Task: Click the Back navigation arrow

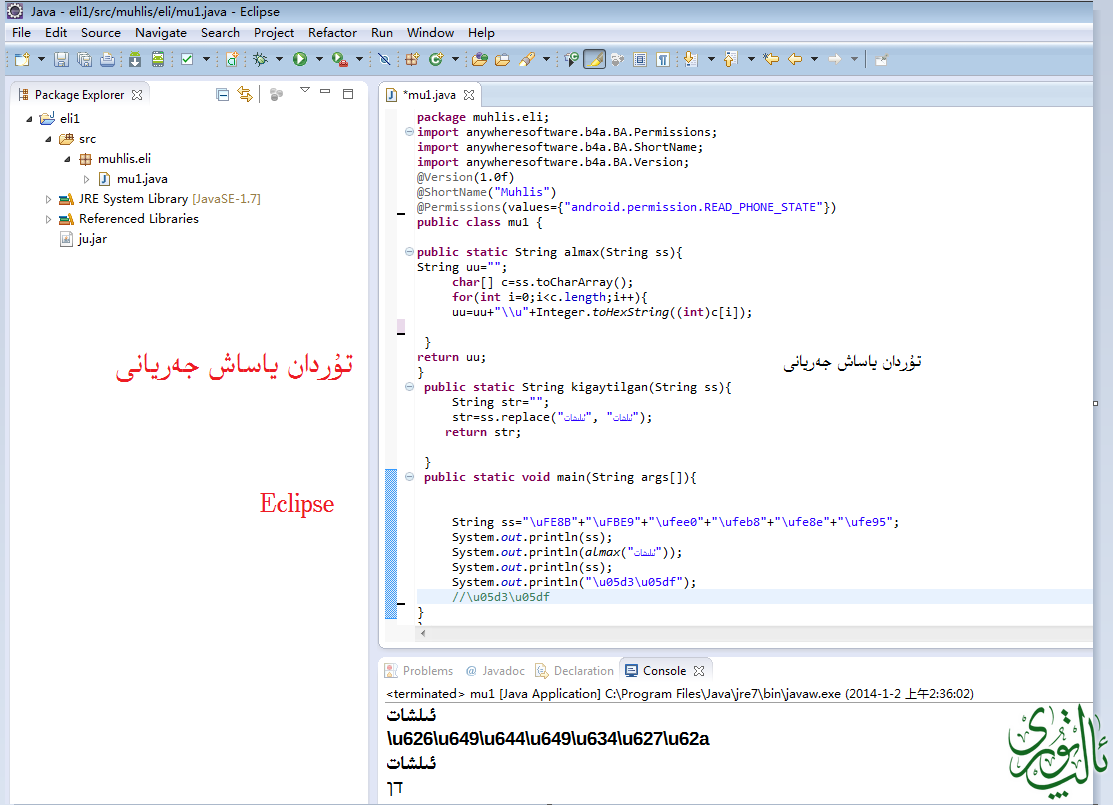Action: (x=795, y=60)
